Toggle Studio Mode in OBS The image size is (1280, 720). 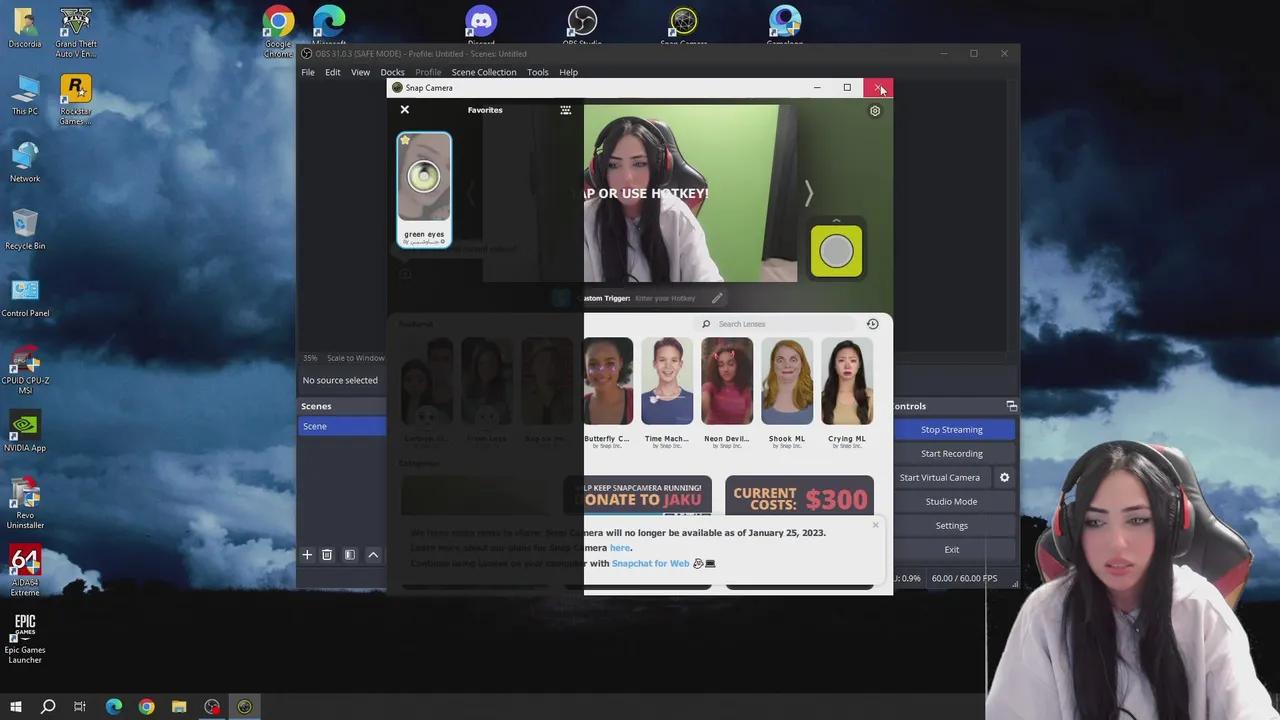[x=952, y=502]
